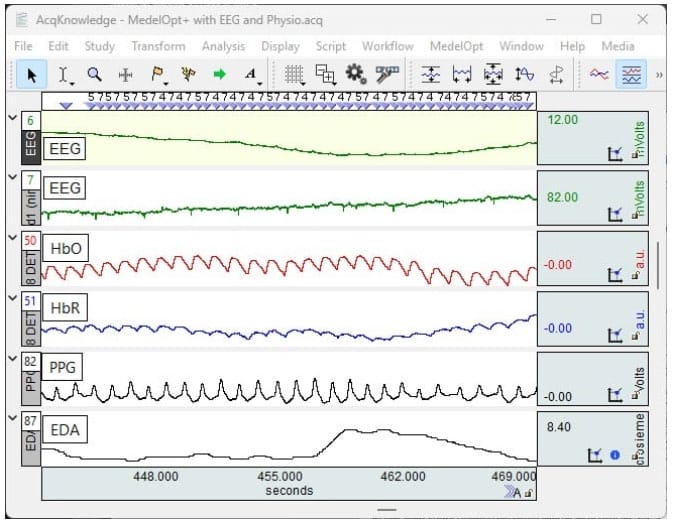Screen dimensions: 674x524
Task: Toggle the grid display icon
Action: pos(294,75)
